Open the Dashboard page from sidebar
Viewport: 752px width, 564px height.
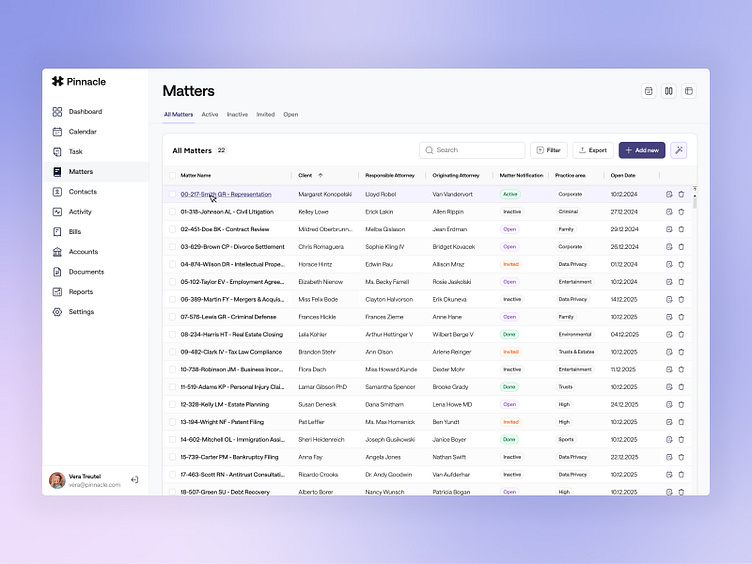tap(85, 112)
